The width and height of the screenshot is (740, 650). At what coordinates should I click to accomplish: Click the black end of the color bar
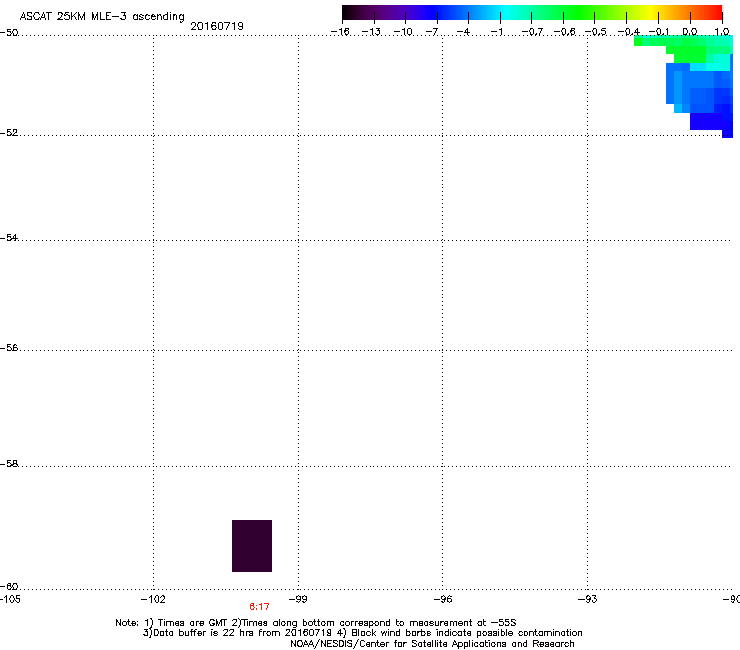[347, 13]
